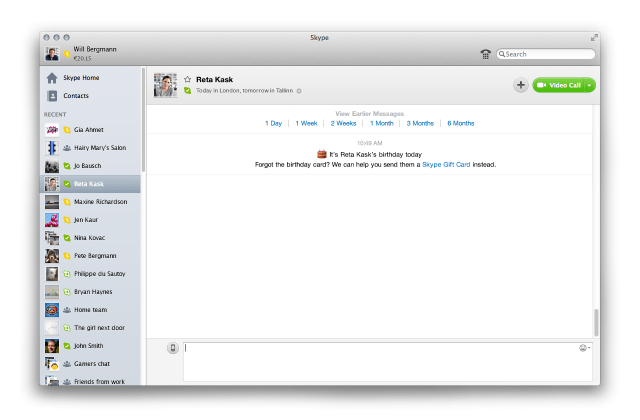Click the add people plus button
Screen dimensions: 640x420
click(521, 85)
